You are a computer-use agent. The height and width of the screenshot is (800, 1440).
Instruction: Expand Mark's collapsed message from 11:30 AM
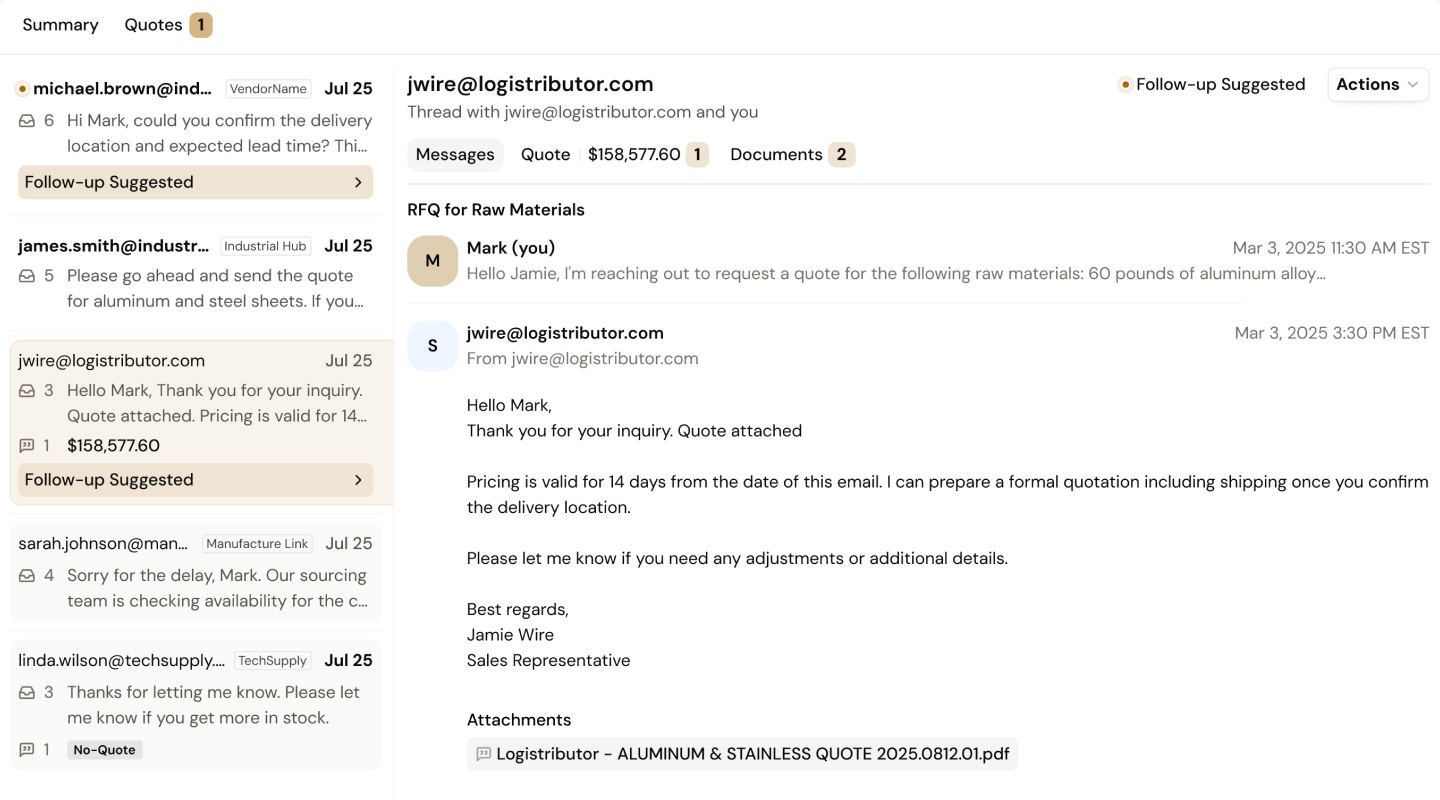pos(895,273)
